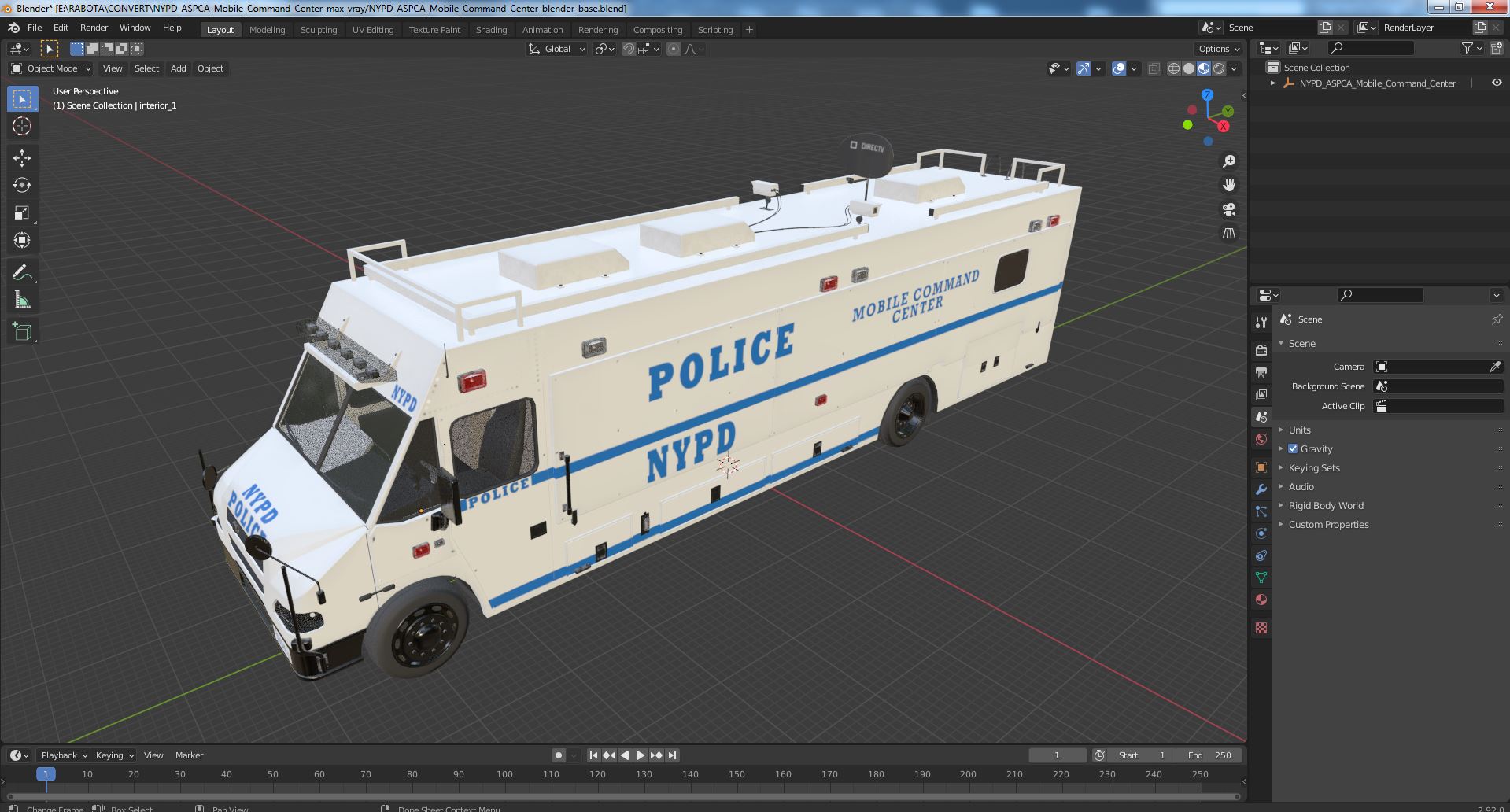Switch to the UV Editing workspace tab

pos(373,30)
